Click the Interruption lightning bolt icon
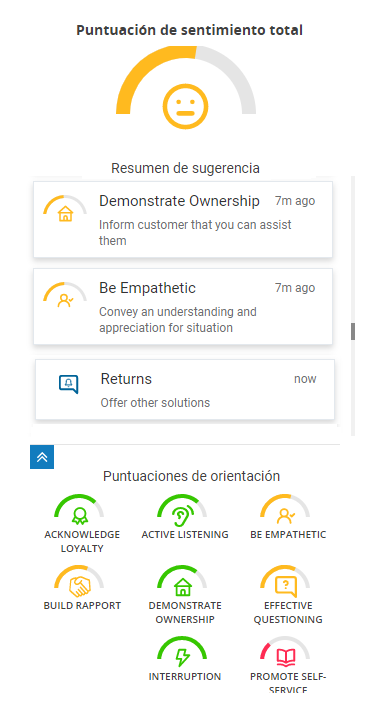This screenshot has width=381, height=706. coord(182,658)
